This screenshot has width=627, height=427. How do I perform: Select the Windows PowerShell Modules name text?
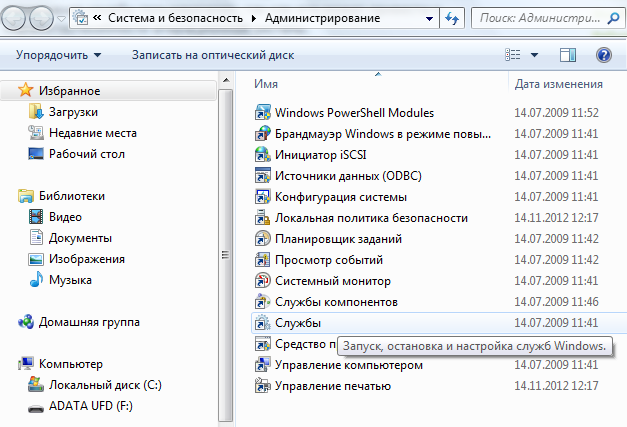click(x=354, y=113)
